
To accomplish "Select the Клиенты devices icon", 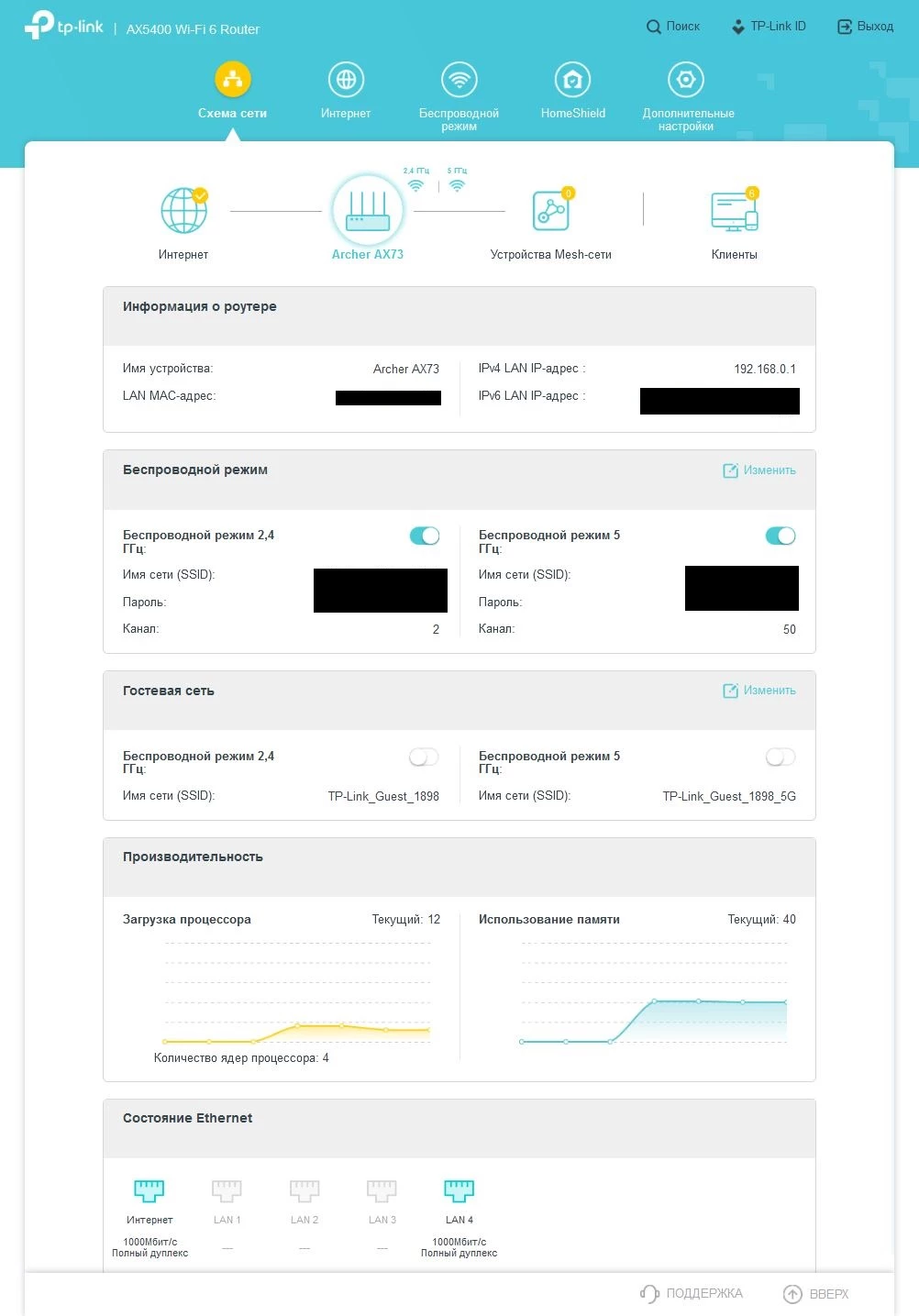I will [x=735, y=210].
